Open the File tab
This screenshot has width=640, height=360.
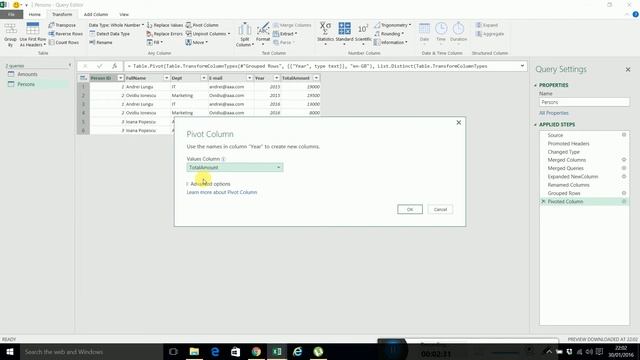[11, 14]
